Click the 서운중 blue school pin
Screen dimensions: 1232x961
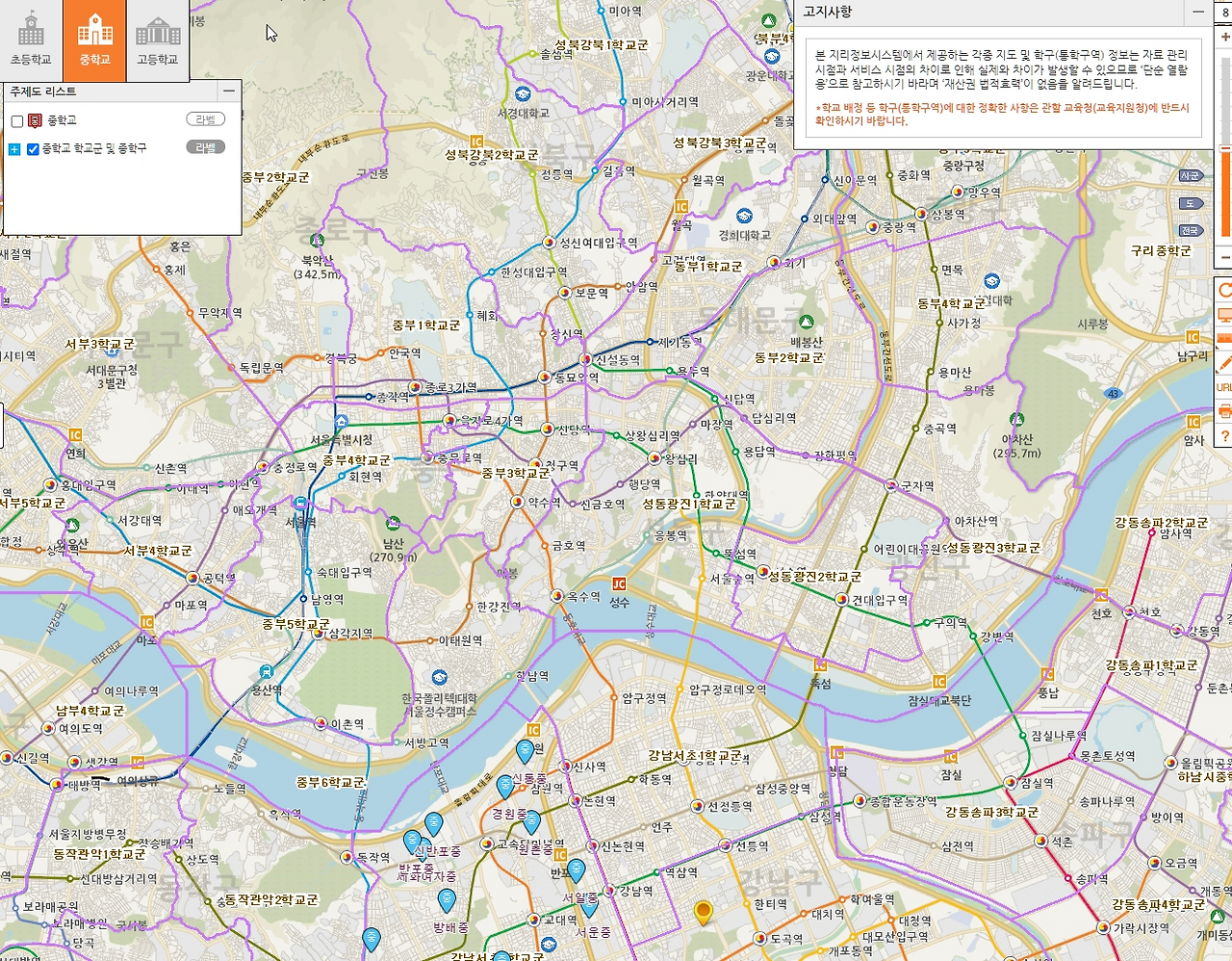click(589, 905)
